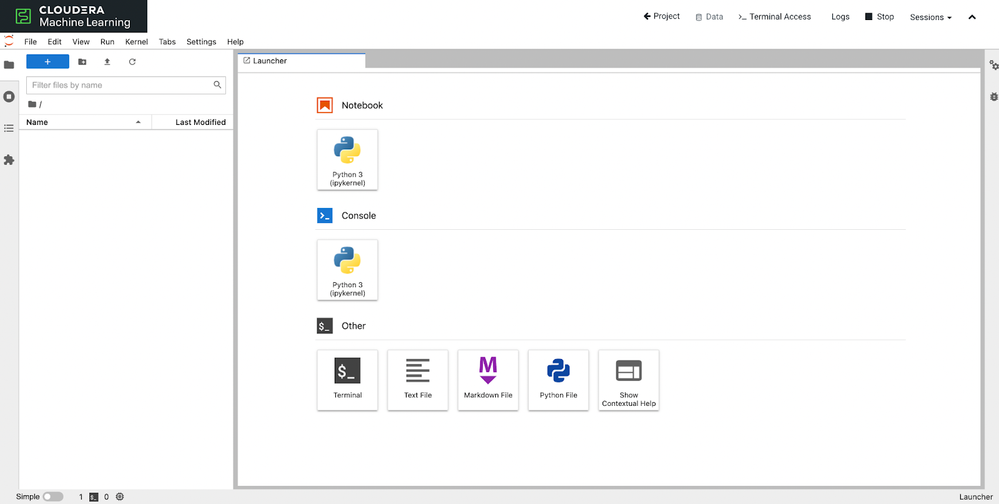Open the Kernel menu
The image size is (999, 504).
point(136,42)
